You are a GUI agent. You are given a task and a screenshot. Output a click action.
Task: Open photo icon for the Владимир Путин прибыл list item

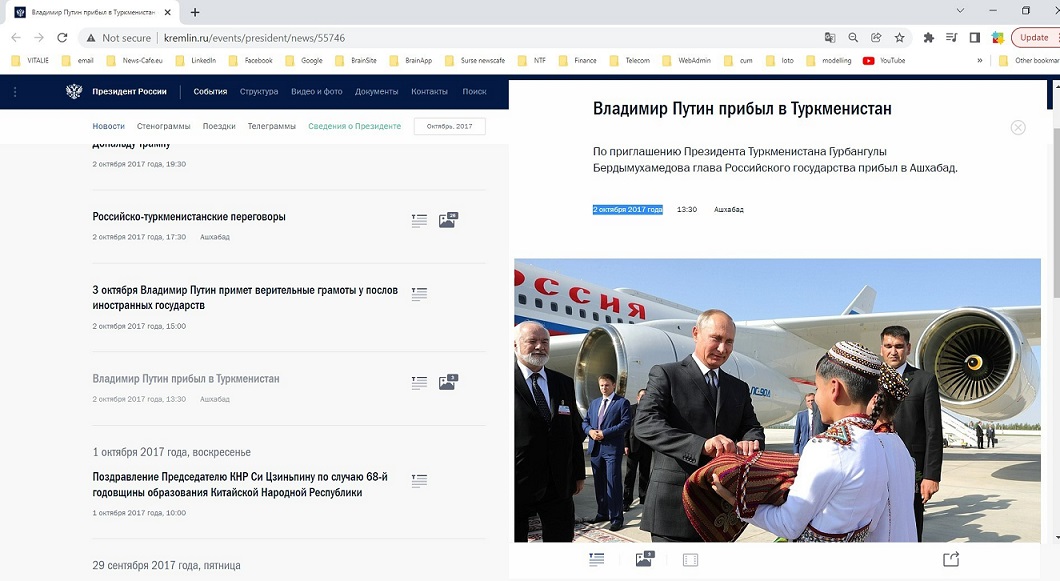448,382
